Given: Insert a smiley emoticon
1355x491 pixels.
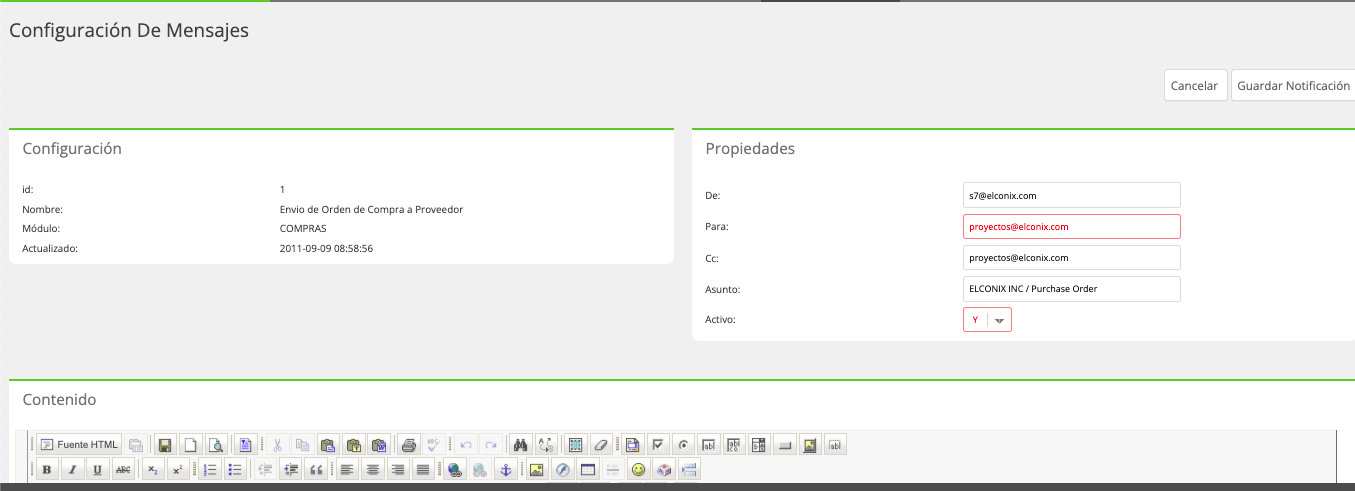Looking at the screenshot, I should pos(638,469).
